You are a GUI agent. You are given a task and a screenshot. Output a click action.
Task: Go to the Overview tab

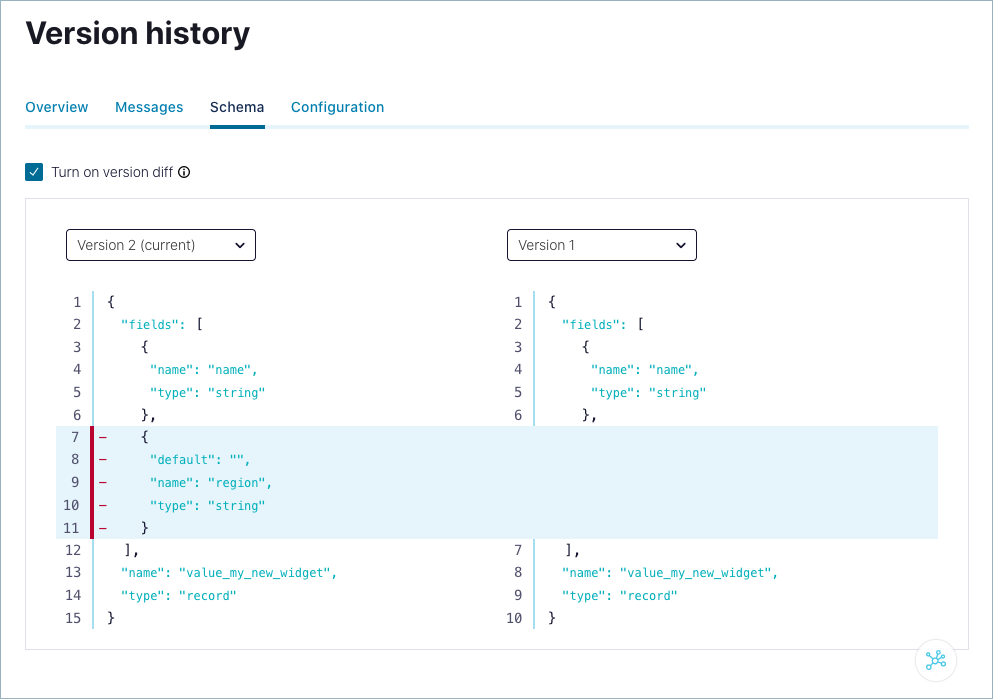57,107
